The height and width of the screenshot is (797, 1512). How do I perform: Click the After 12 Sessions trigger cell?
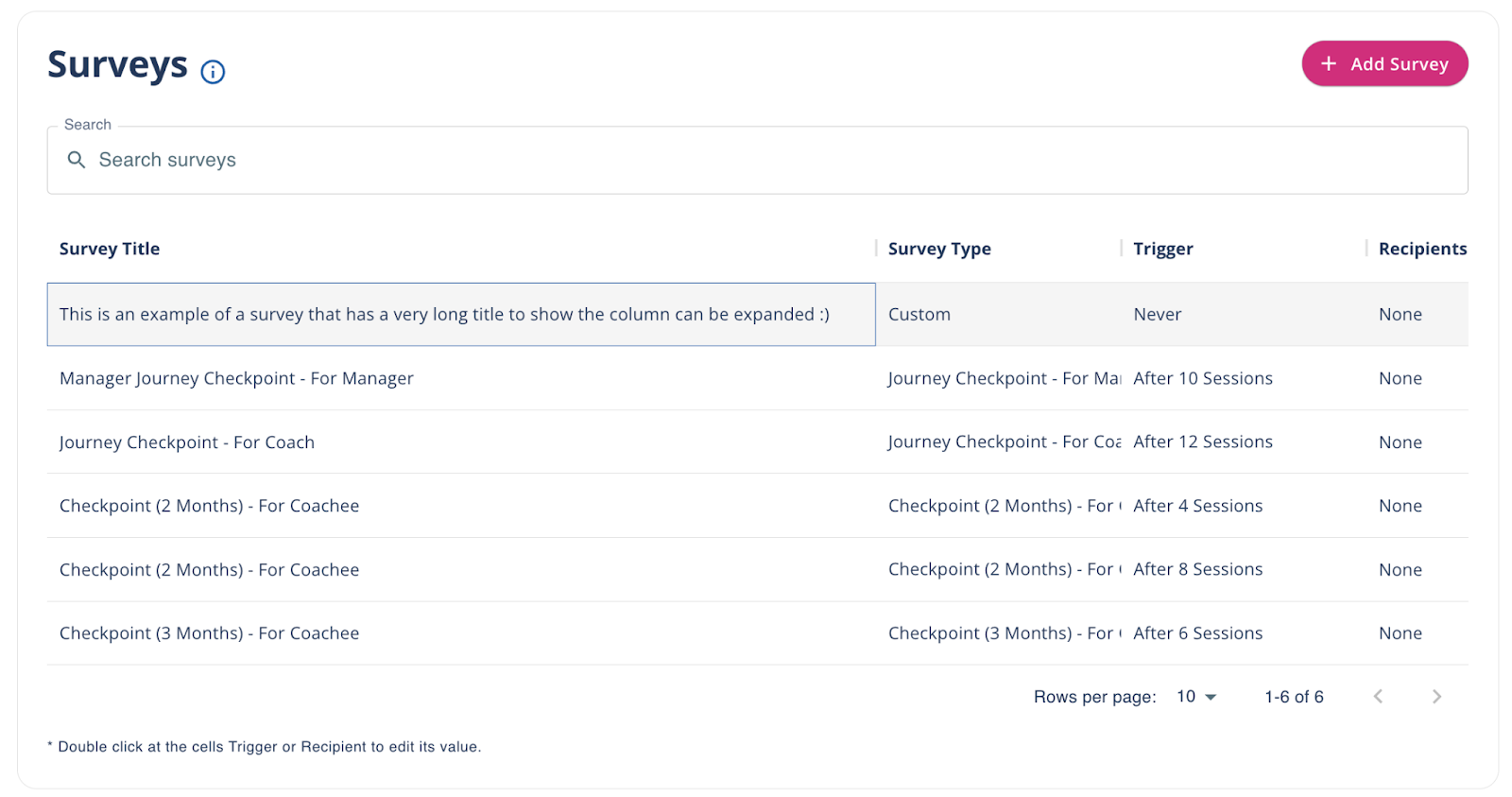click(x=1202, y=442)
